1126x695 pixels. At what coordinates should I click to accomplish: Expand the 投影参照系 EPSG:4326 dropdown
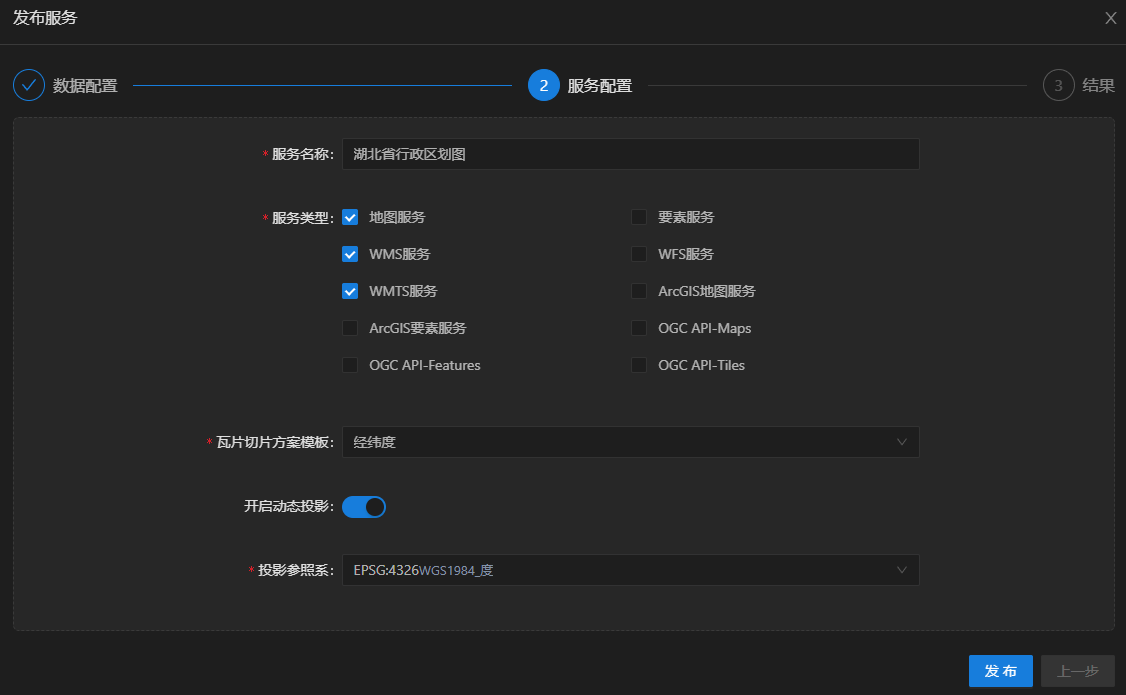(x=630, y=570)
